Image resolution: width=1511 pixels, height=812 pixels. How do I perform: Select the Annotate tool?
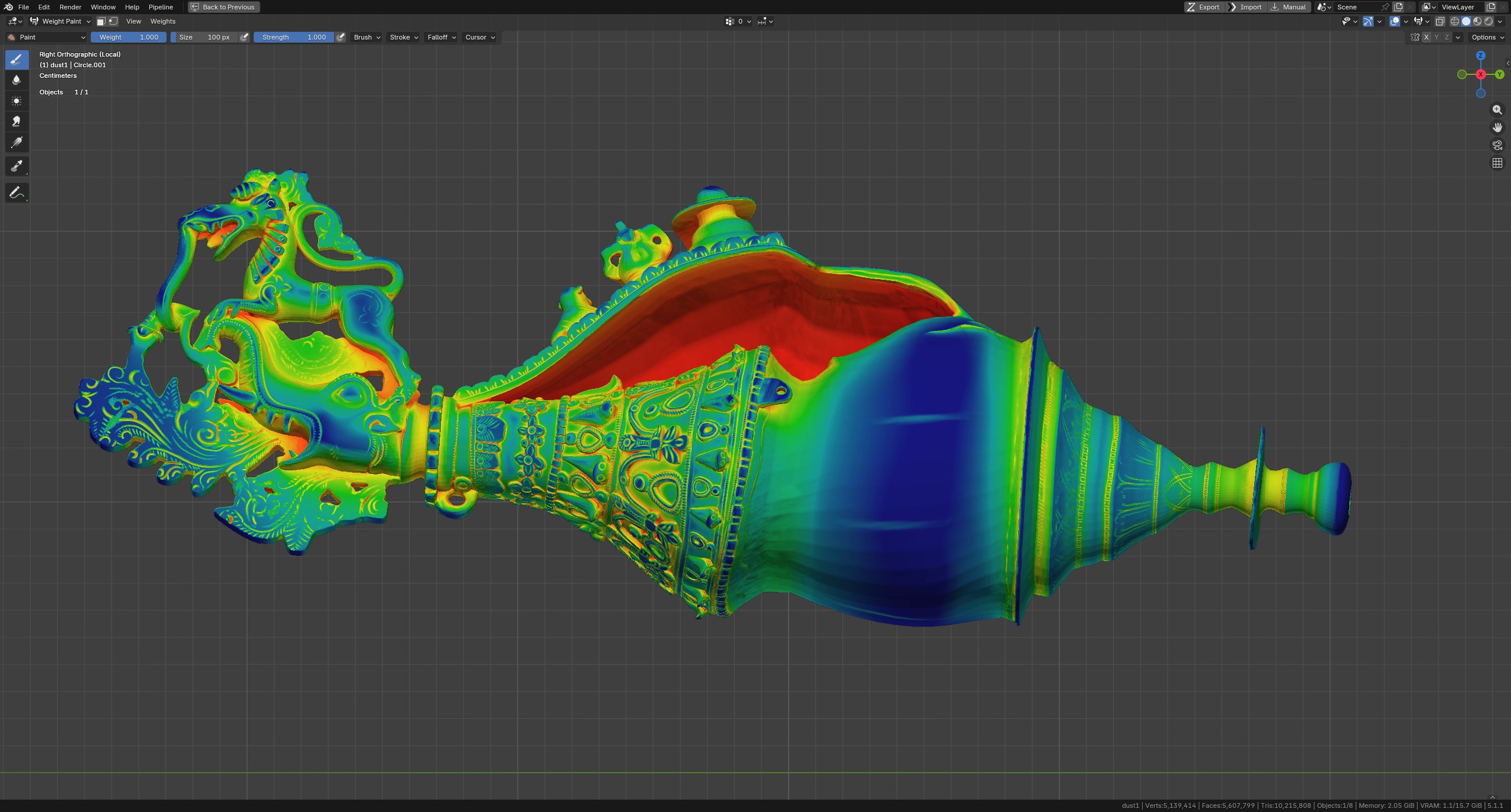tap(17, 193)
